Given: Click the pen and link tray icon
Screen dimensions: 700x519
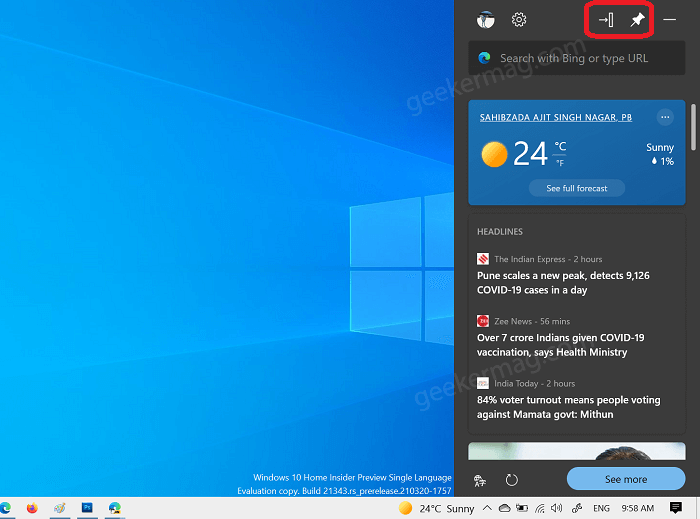Looking at the screenshot, I should pyautogui.click(x=577, y=508).
